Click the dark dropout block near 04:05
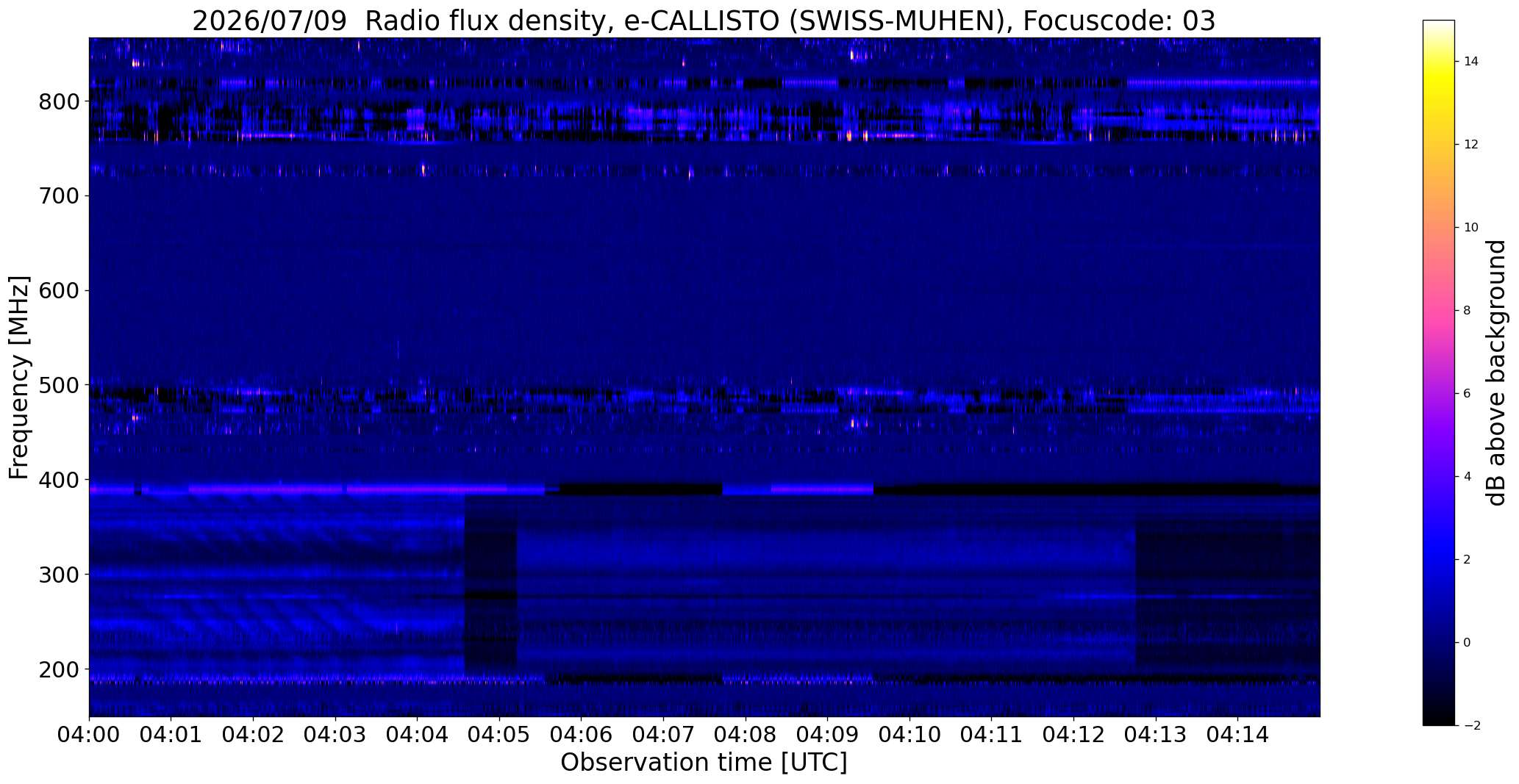Viewport: 1519px width, 784px height. point(490,584)
